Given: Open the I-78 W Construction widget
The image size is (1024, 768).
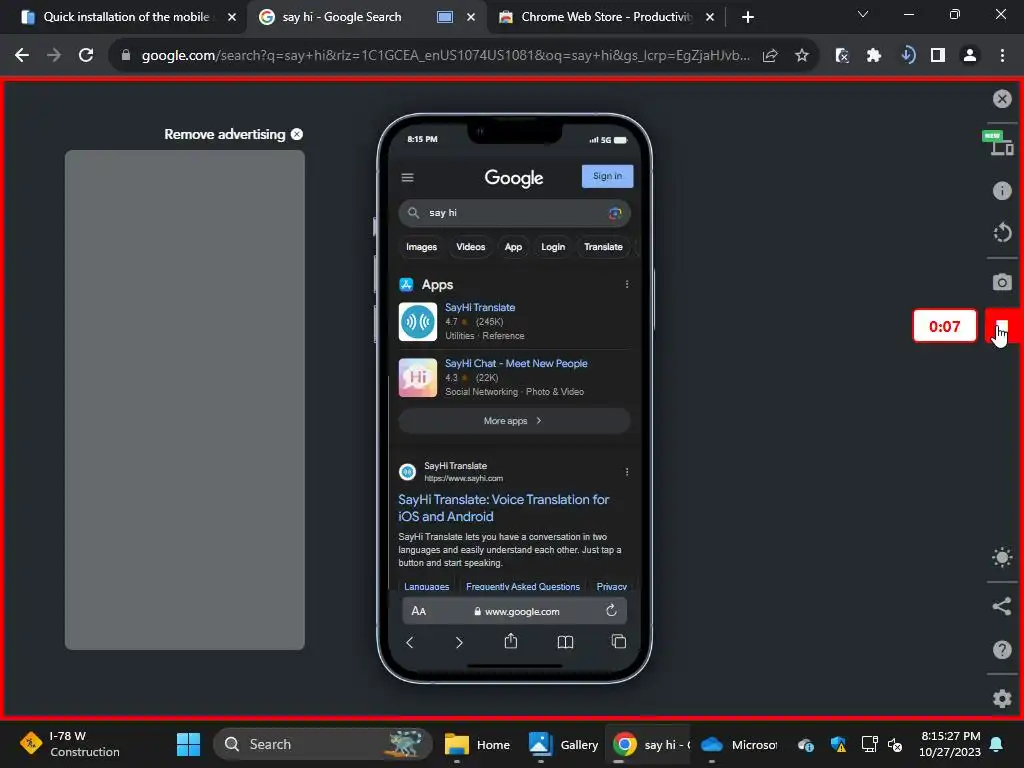Looking at the screenshot, I should [70, 744].
